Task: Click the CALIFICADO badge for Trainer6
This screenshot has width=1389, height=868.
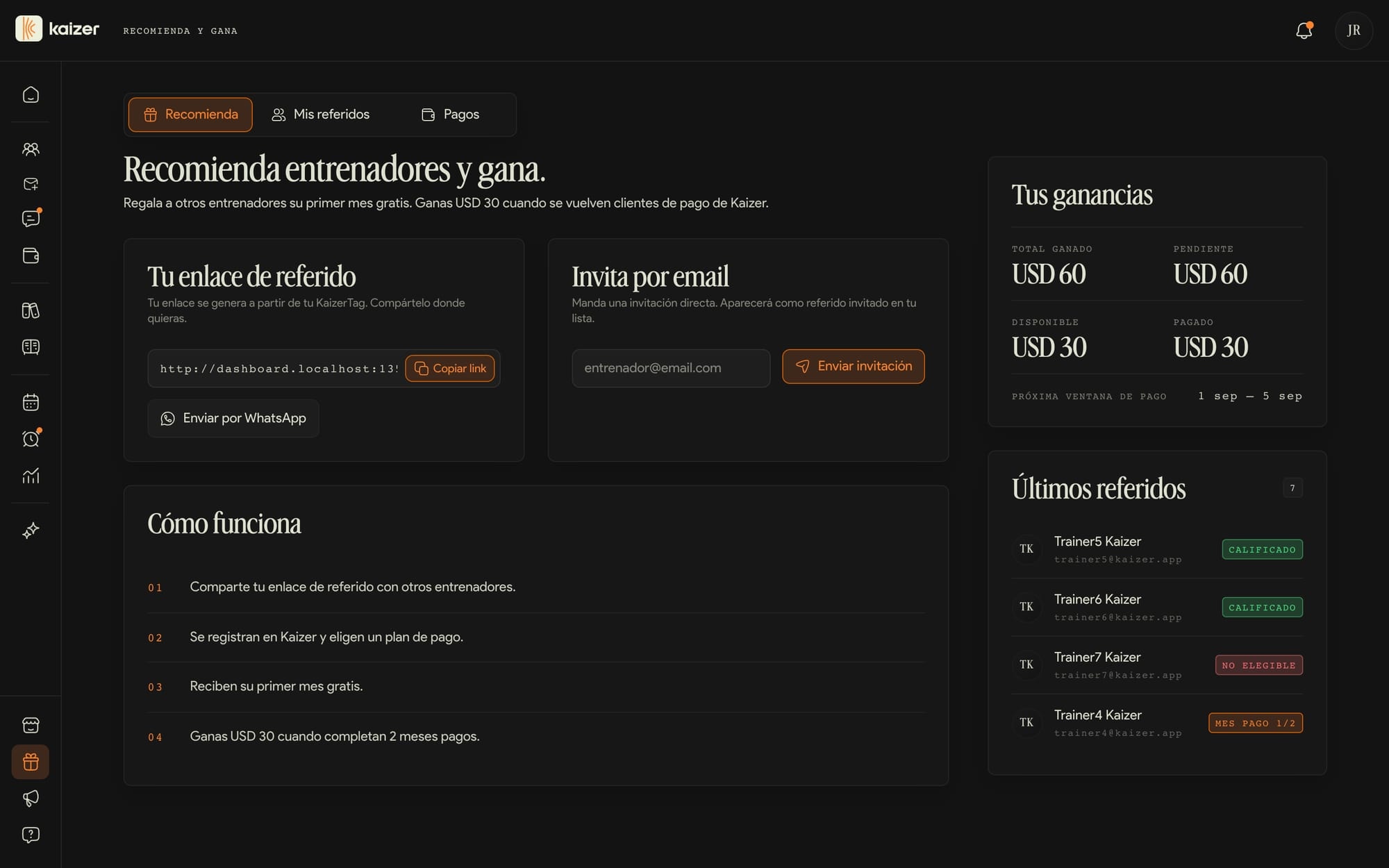Action: tap(1262, 607)
